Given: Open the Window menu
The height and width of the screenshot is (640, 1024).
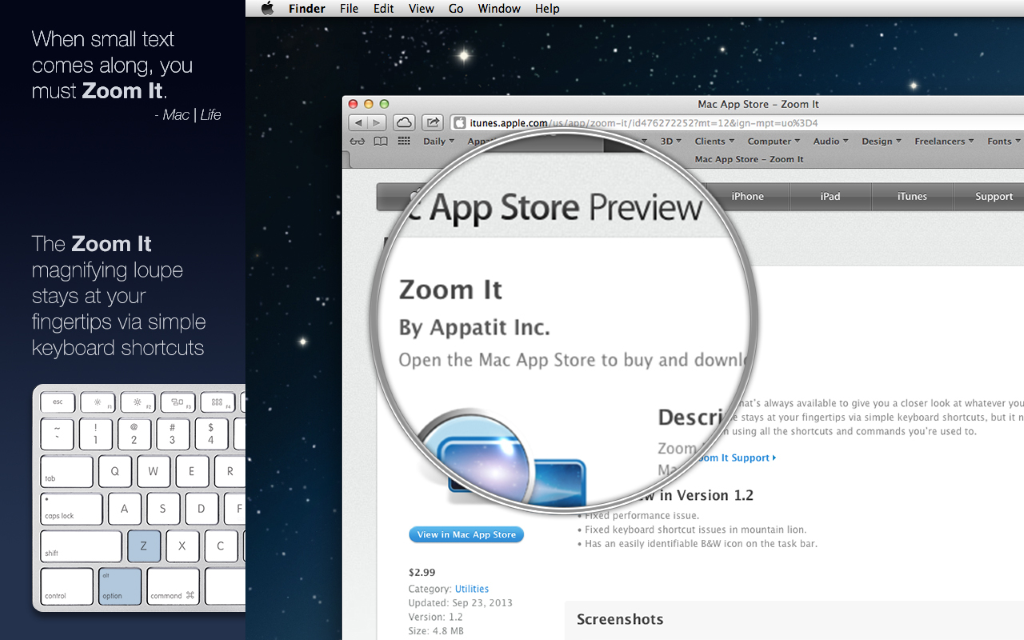Looking at the screenshot, I should click(x=499, y=8).
